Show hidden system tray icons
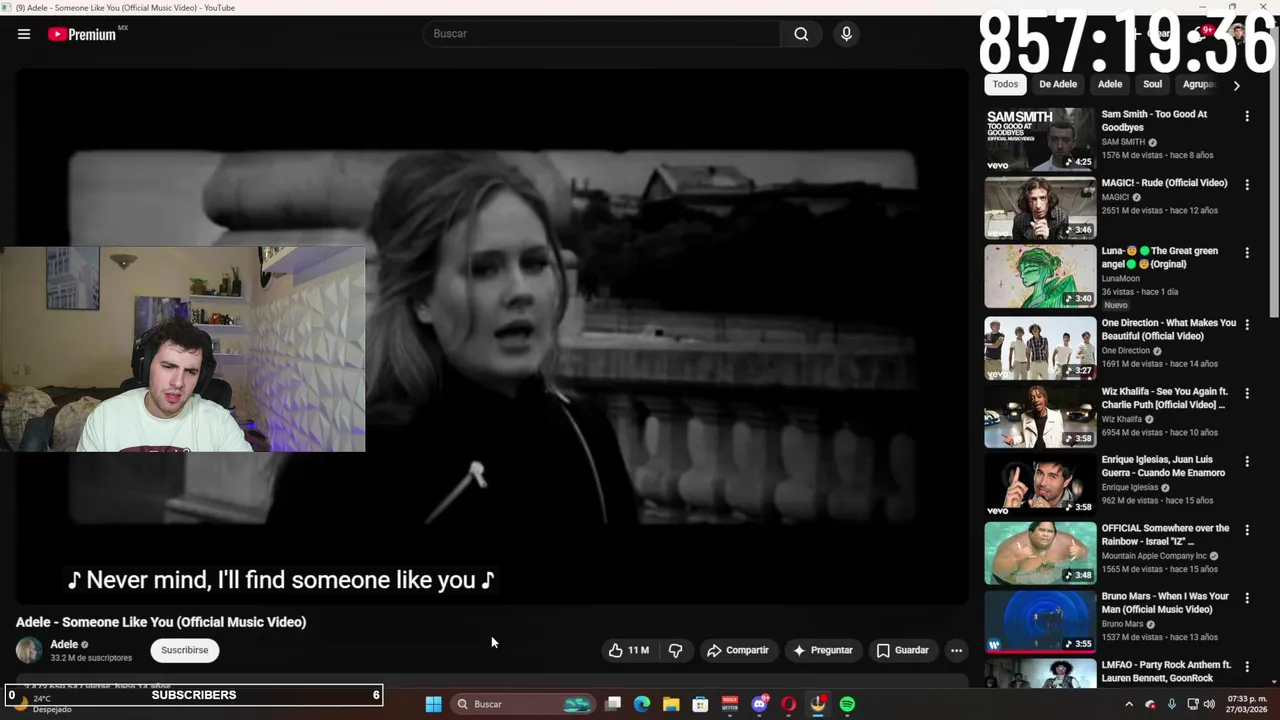Screen dimensions: 1280x720 [1129, 704]
